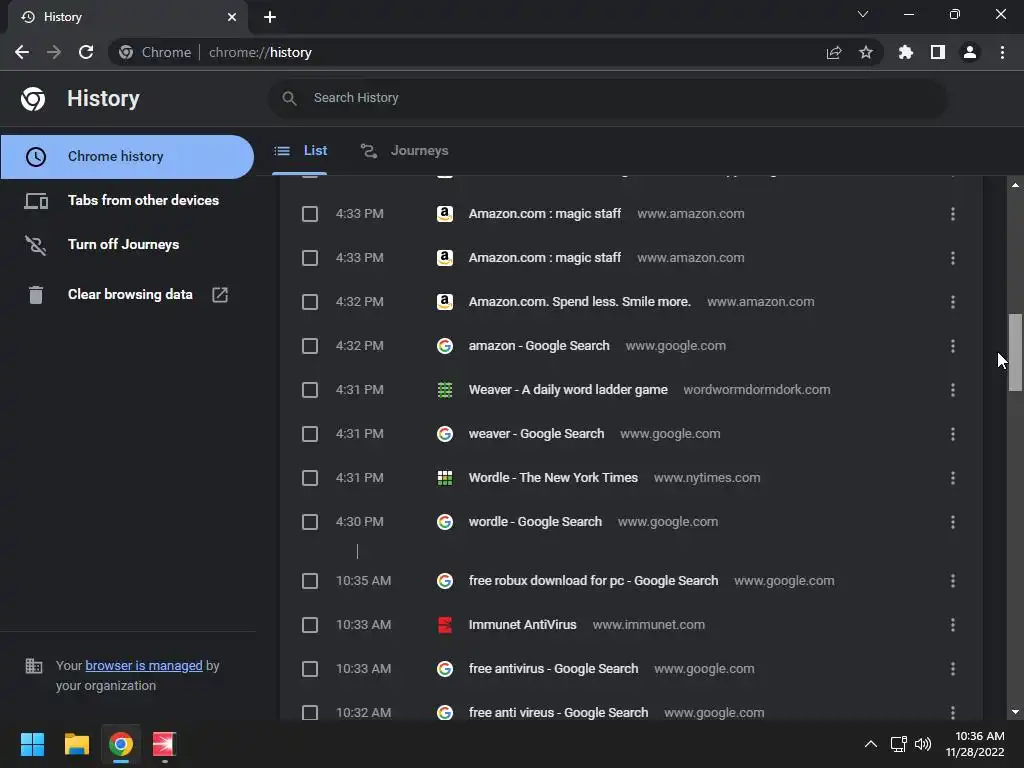Open more actions for Weaver entry

(x=953, y=390)
